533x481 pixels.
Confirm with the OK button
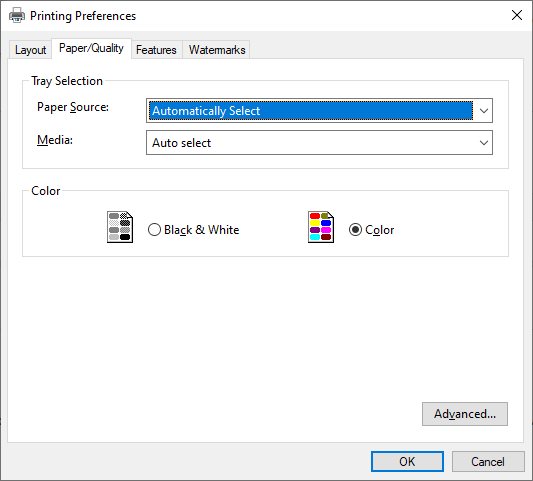(407, 462)
